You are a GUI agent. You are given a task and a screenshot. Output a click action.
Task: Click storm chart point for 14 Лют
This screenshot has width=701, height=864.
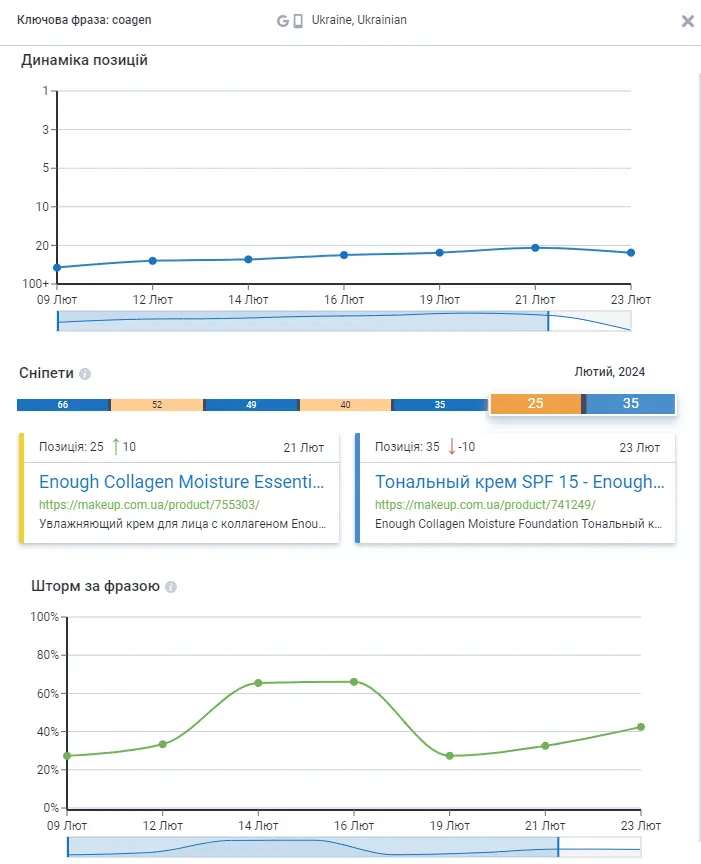pos(258,683)
